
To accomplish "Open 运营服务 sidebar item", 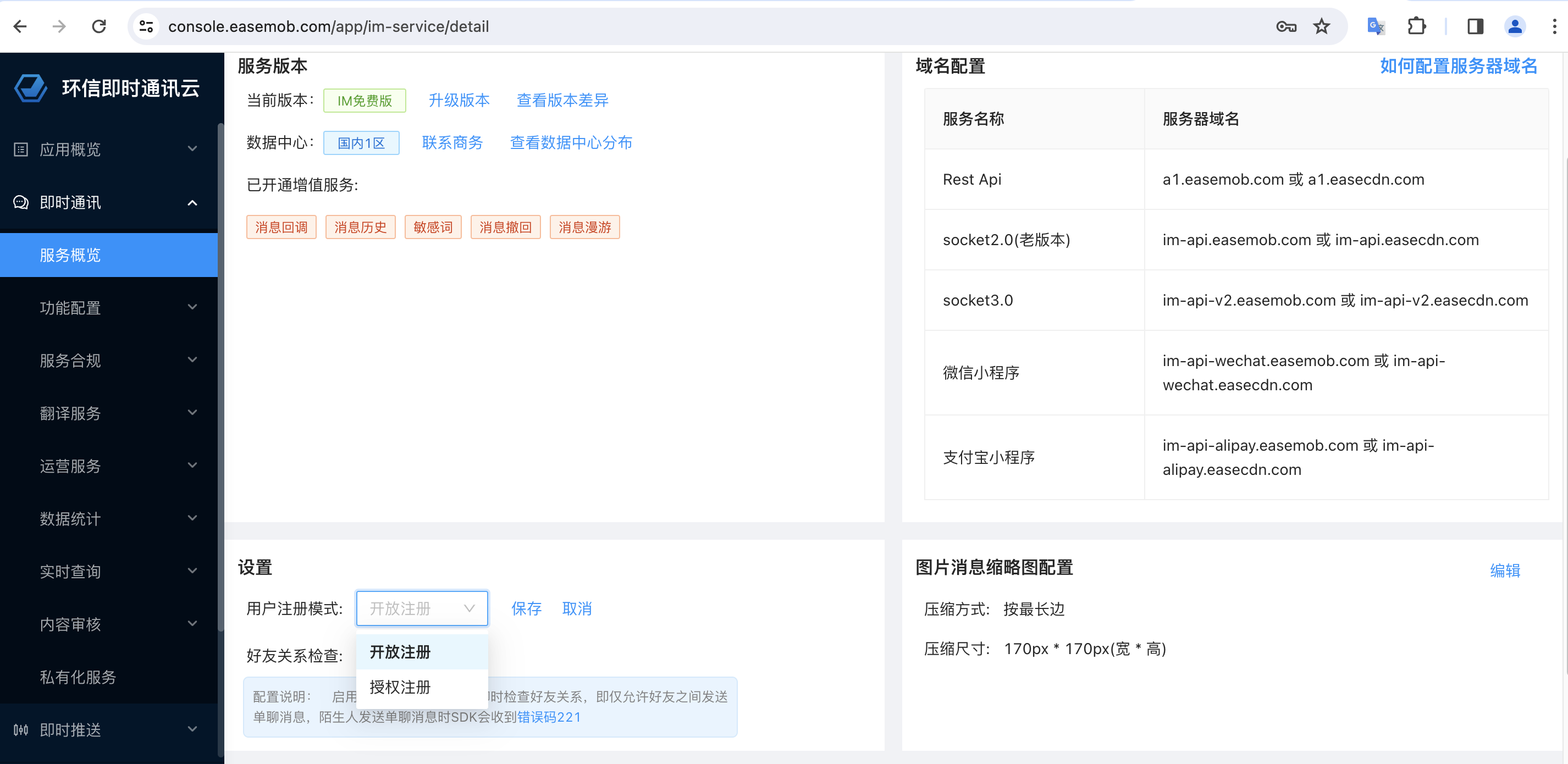I will point(108,466).
